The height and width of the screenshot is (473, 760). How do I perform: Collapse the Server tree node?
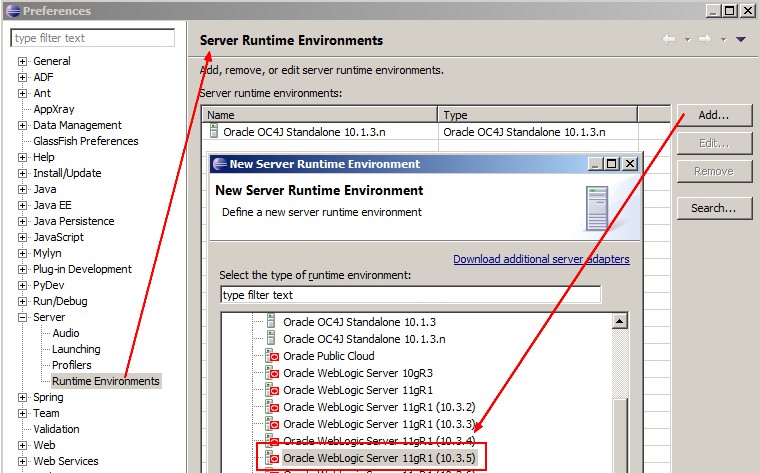point(22,317)
